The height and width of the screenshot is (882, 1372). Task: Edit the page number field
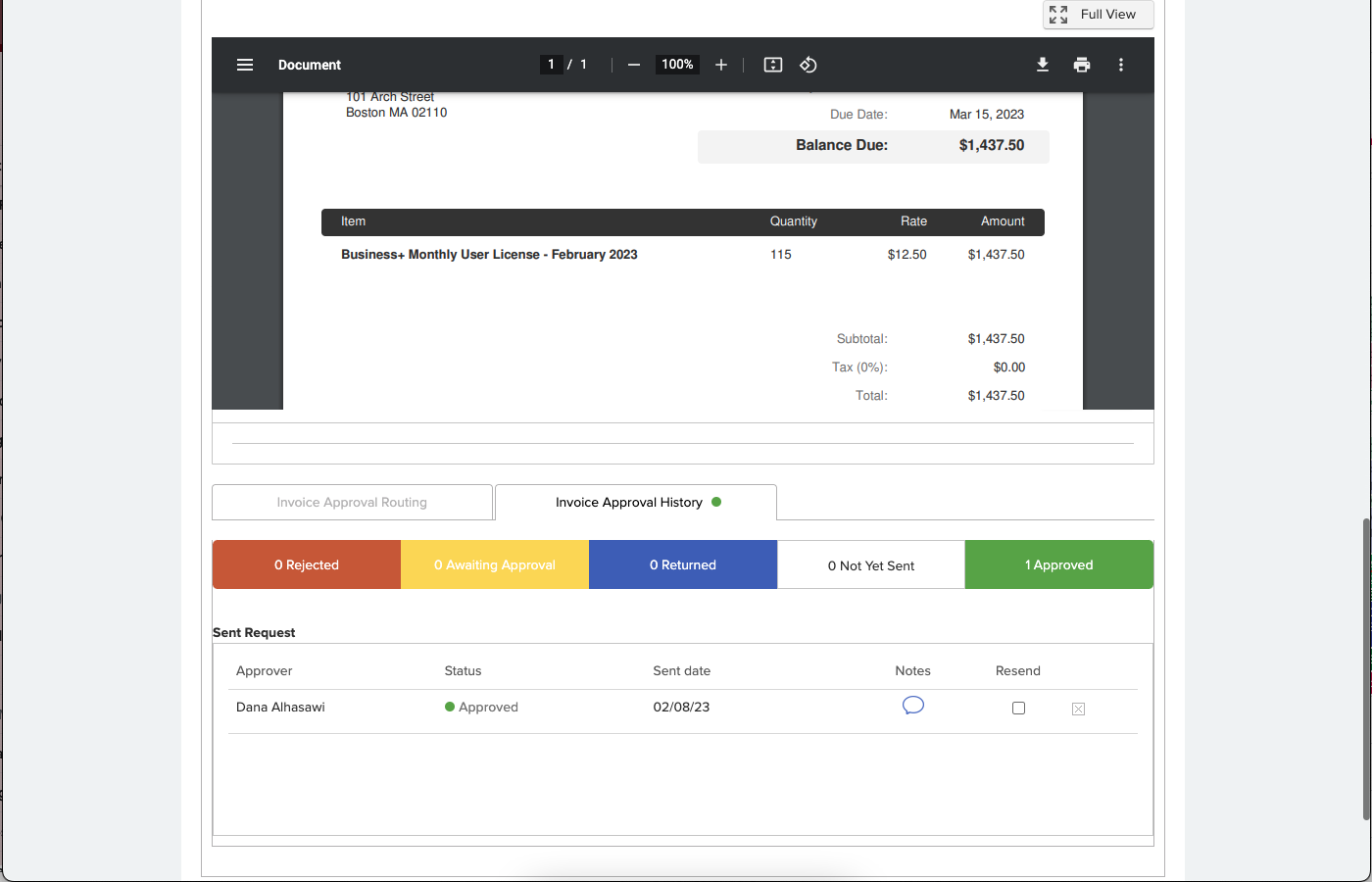coord(551,65)
